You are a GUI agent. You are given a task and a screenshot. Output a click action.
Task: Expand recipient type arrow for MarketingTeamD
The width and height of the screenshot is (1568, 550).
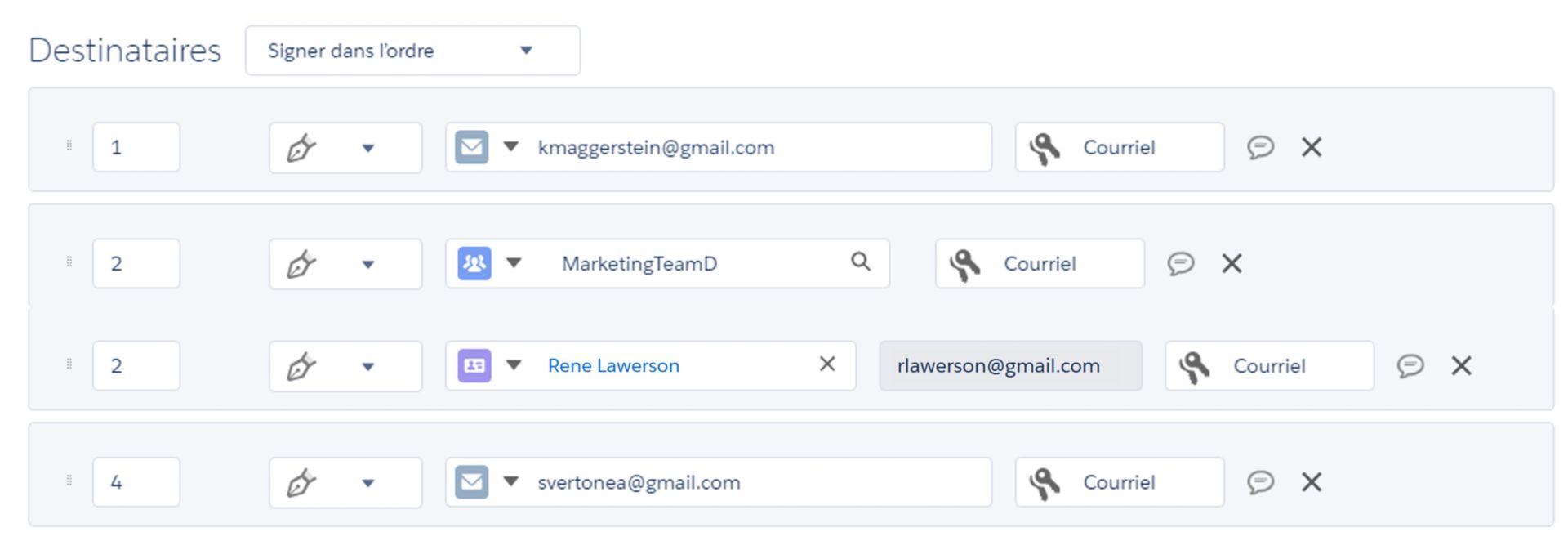coord(514,263)
